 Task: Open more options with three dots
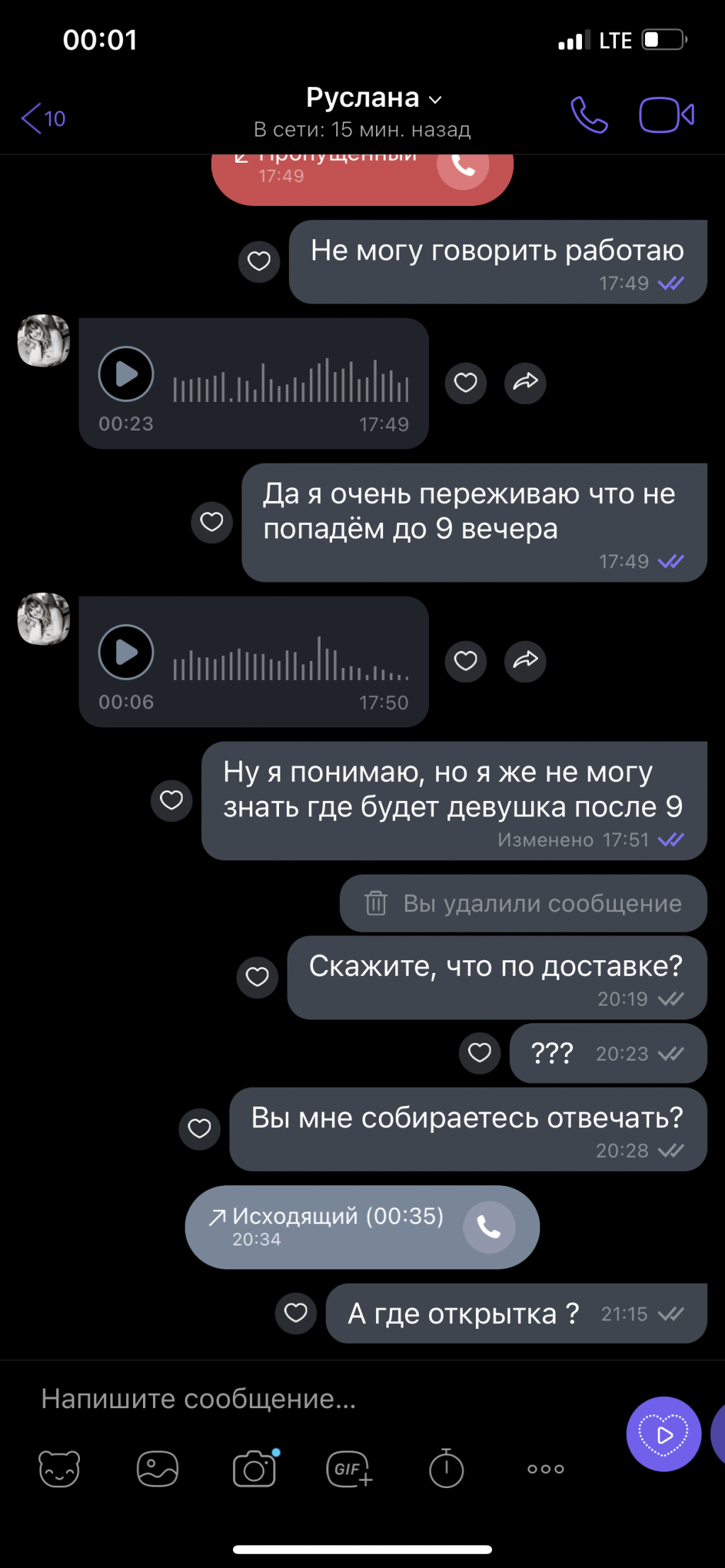click(x=546, y=1469)
